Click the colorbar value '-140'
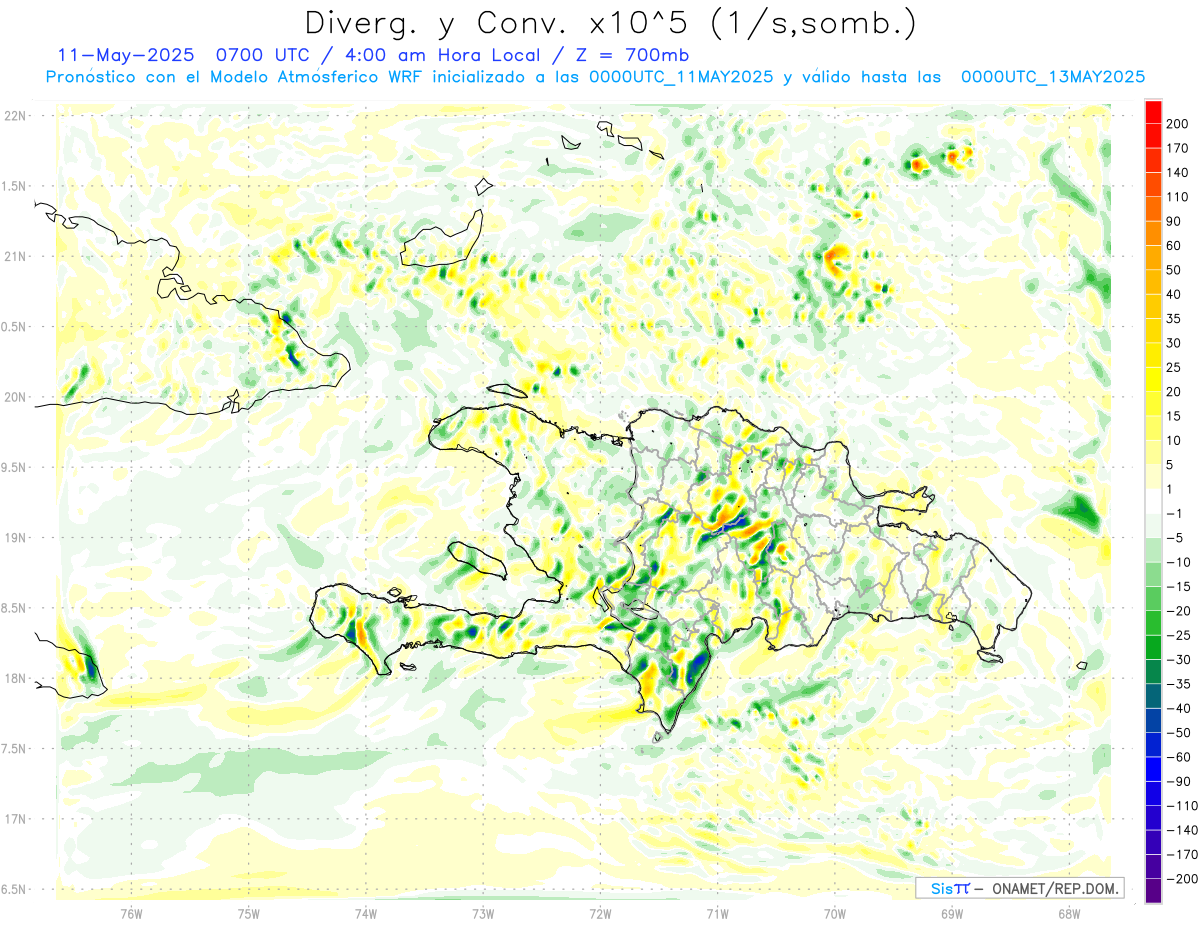The width and height of the screenshot is (1200, 927). pos(1182,830)
